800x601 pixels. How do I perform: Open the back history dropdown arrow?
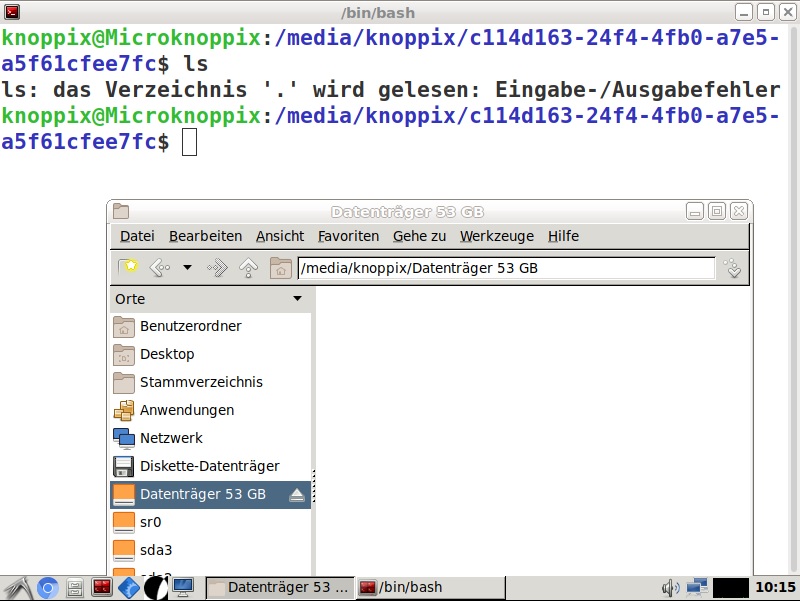click(187, 268)
